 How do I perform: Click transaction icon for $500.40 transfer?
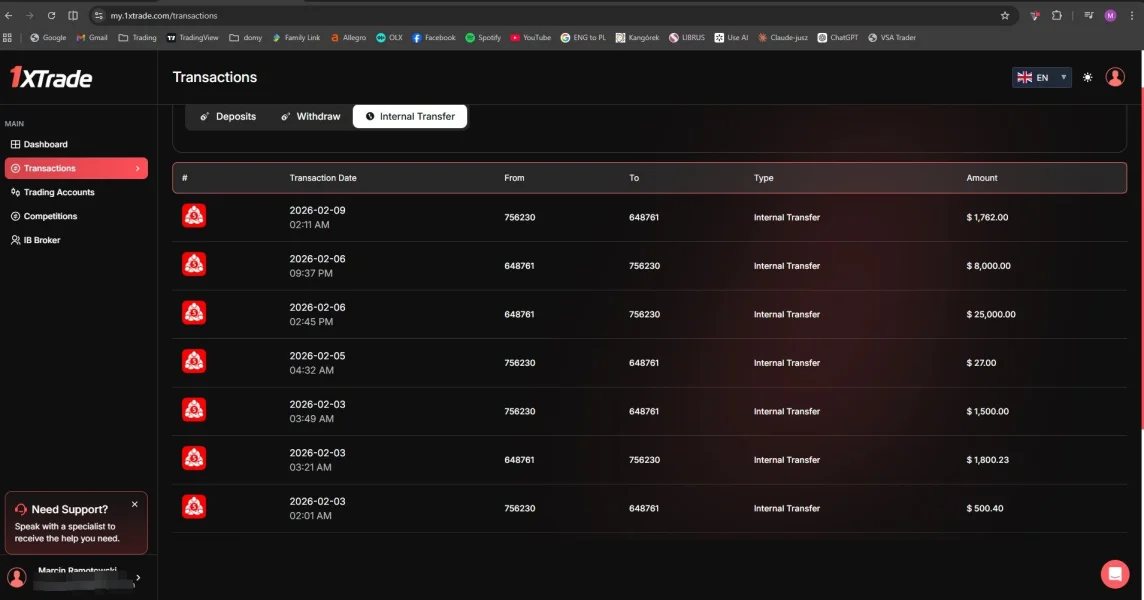194,507
